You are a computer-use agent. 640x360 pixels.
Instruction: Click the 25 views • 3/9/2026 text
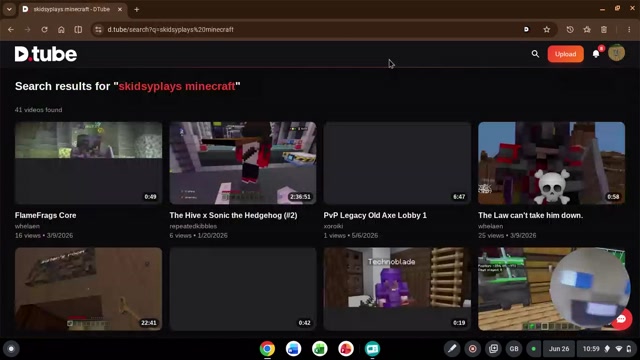(x=507, y=236)
